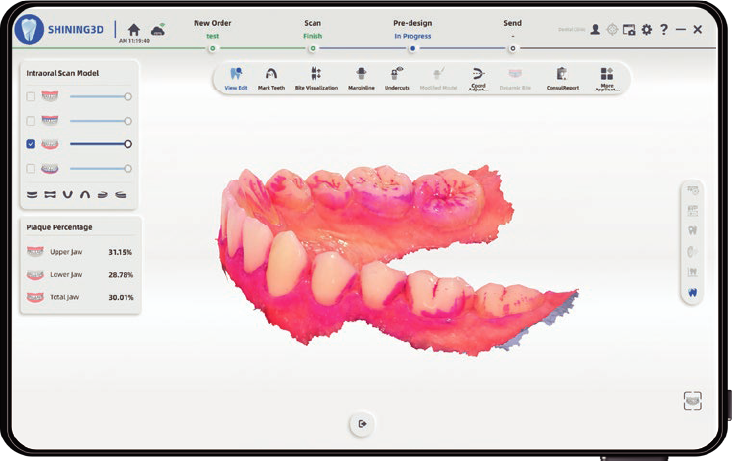
Task: Select the Mark Teeth tool
Action: [x=271, y=77]
